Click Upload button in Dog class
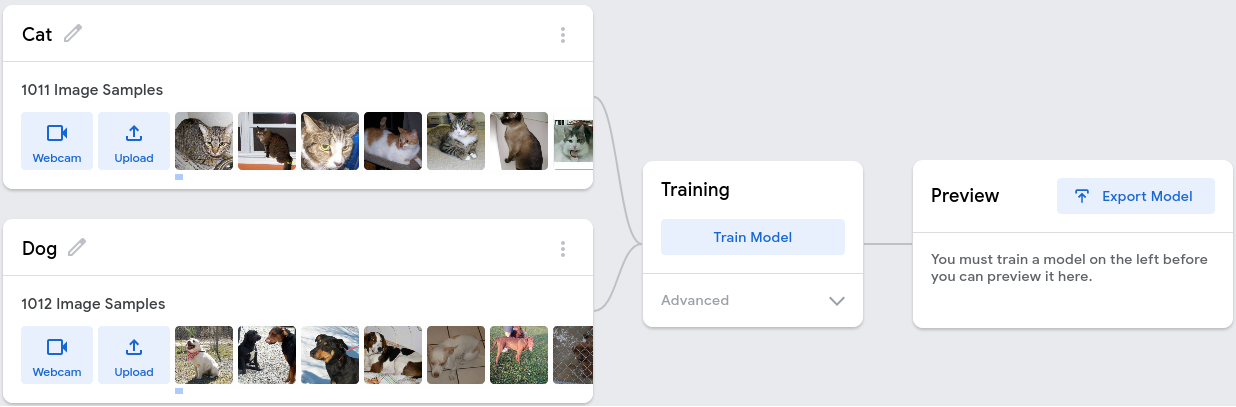The height and width of the screenshot is (407, 1236). (134, 355)
